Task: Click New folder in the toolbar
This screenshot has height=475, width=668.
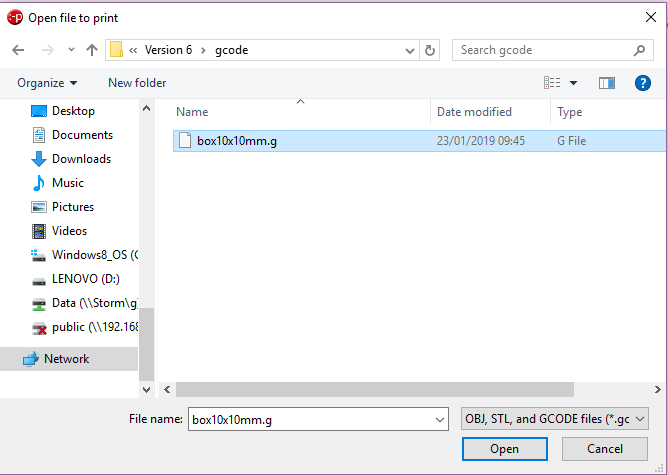Action: tap(137, 83)
